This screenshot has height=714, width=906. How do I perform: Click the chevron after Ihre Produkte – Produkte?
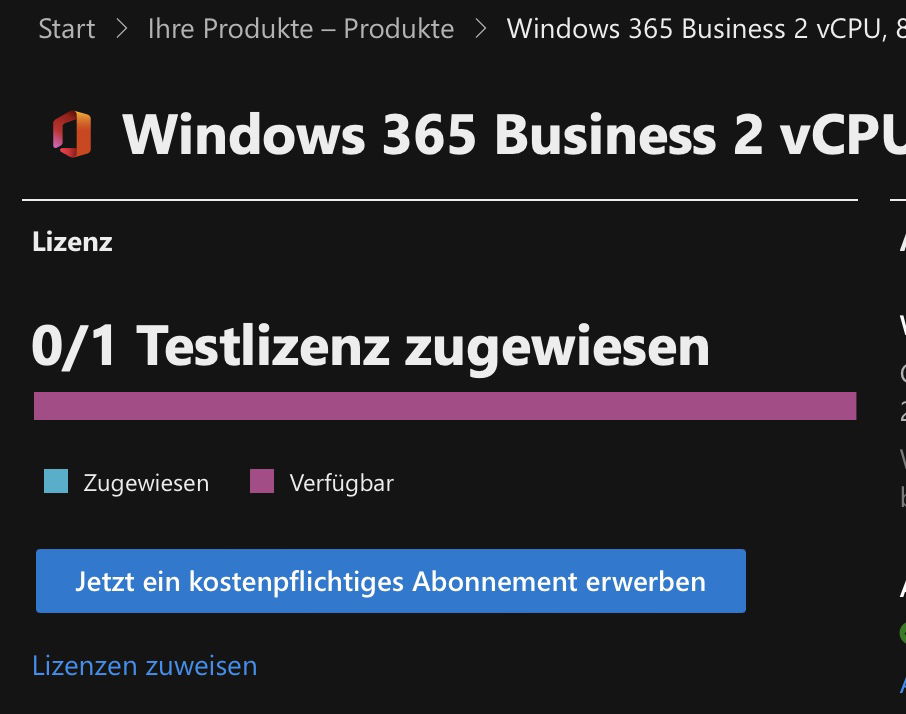(x=480, y=28)
